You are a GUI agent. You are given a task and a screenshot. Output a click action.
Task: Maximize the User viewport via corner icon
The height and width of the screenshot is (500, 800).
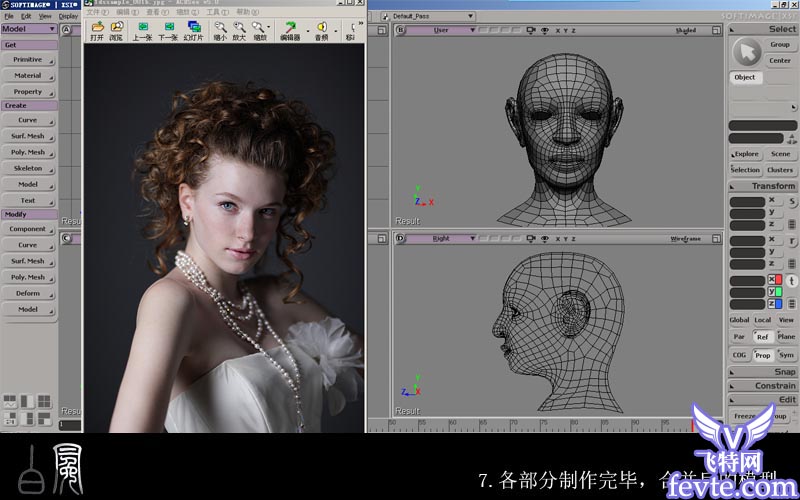point(716,31)
